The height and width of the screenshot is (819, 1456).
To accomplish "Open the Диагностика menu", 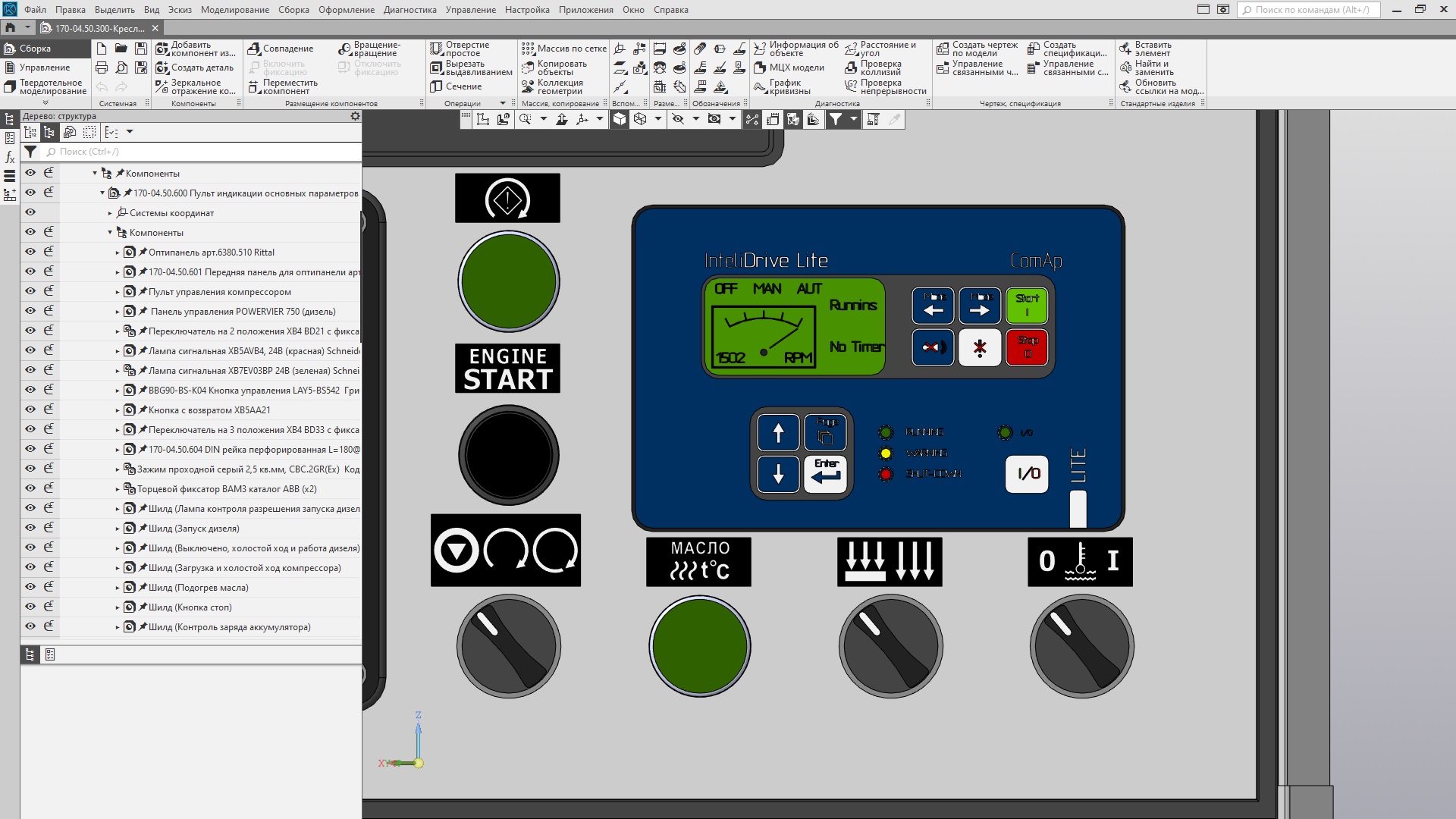I will tap(409, 10).
